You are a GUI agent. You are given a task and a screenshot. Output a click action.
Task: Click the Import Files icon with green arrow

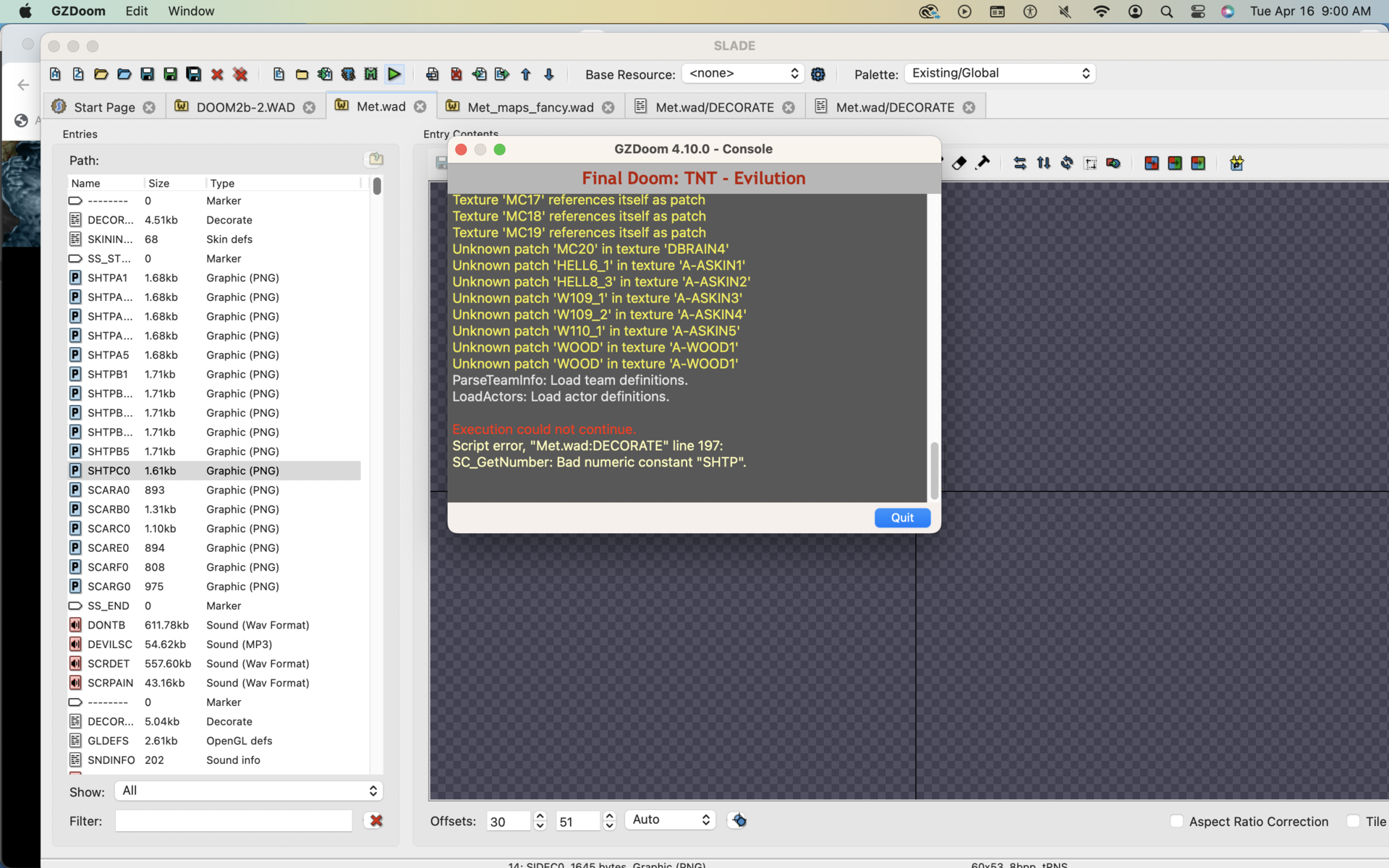click(x=325, y=74)
